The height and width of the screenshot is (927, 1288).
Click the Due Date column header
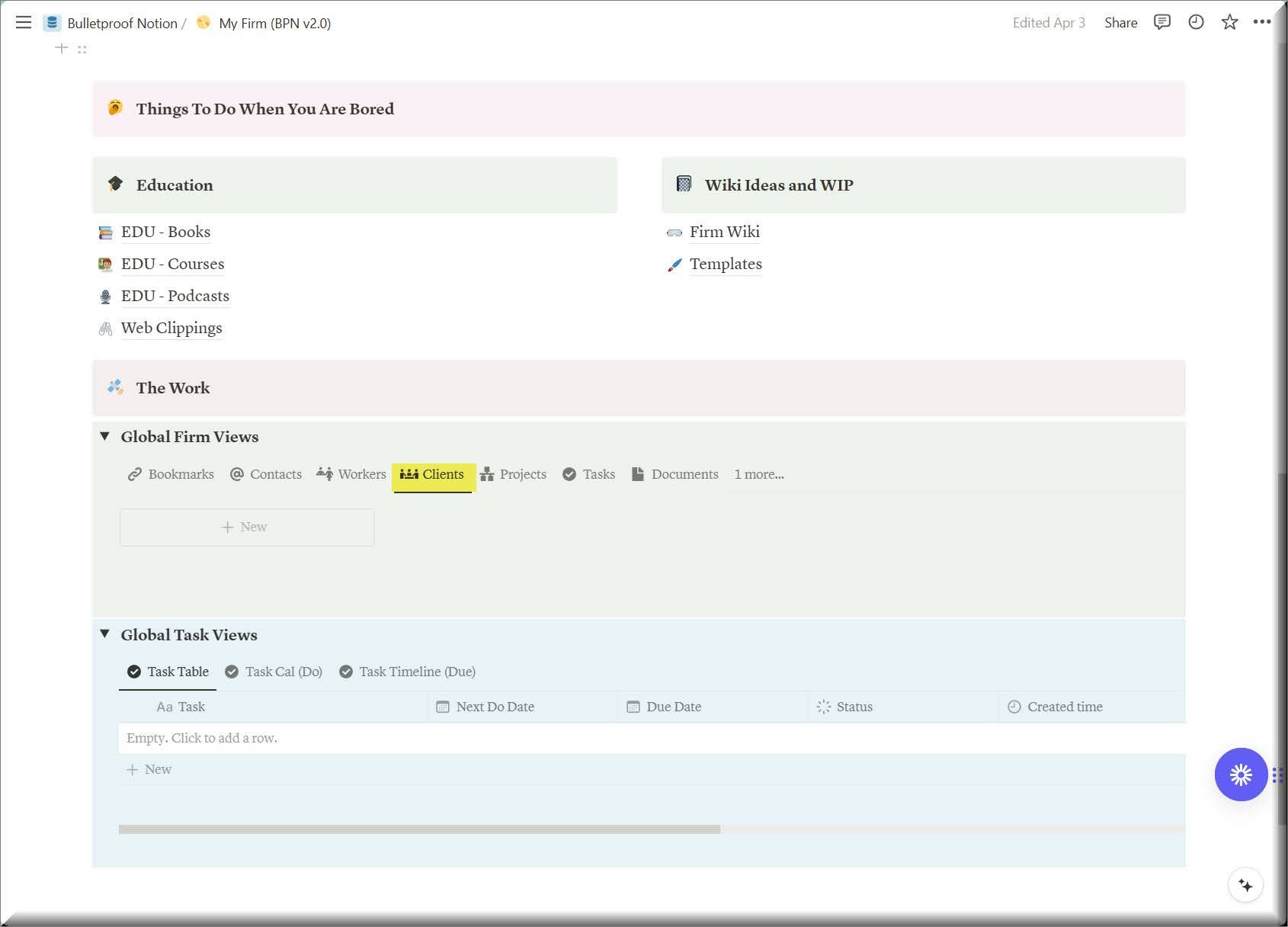713,707
